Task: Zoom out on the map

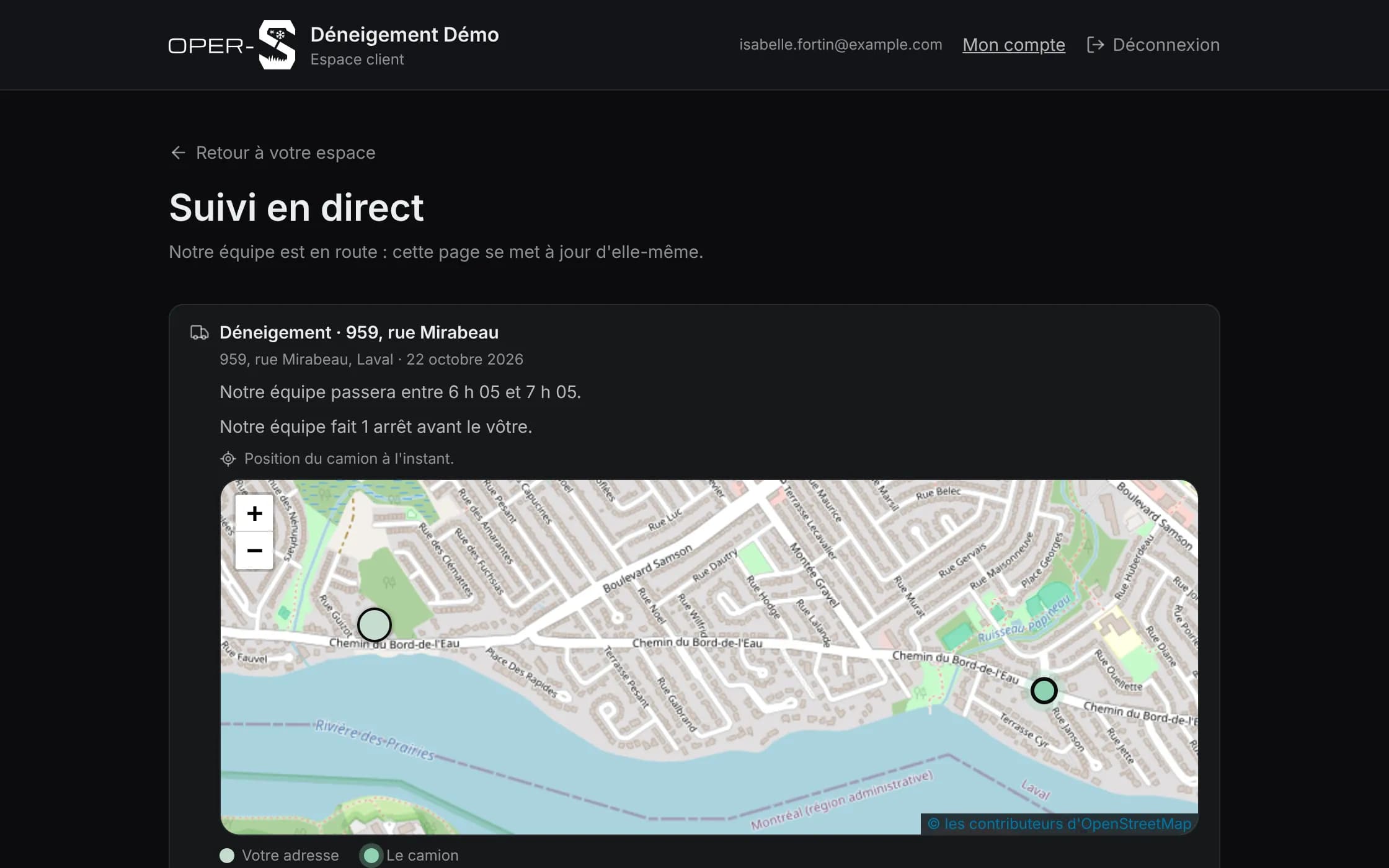Action: tap(254, 551)
